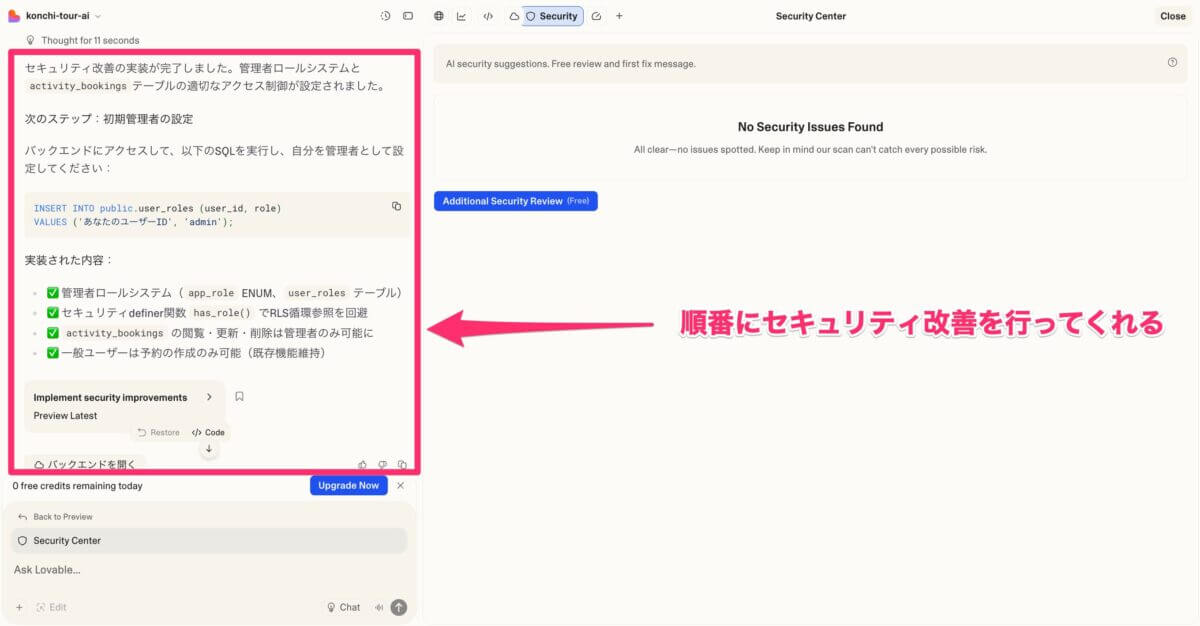Select the Security tab
Screen dimensions: 1200x626
pyautogui.click(x=552, y=16)
